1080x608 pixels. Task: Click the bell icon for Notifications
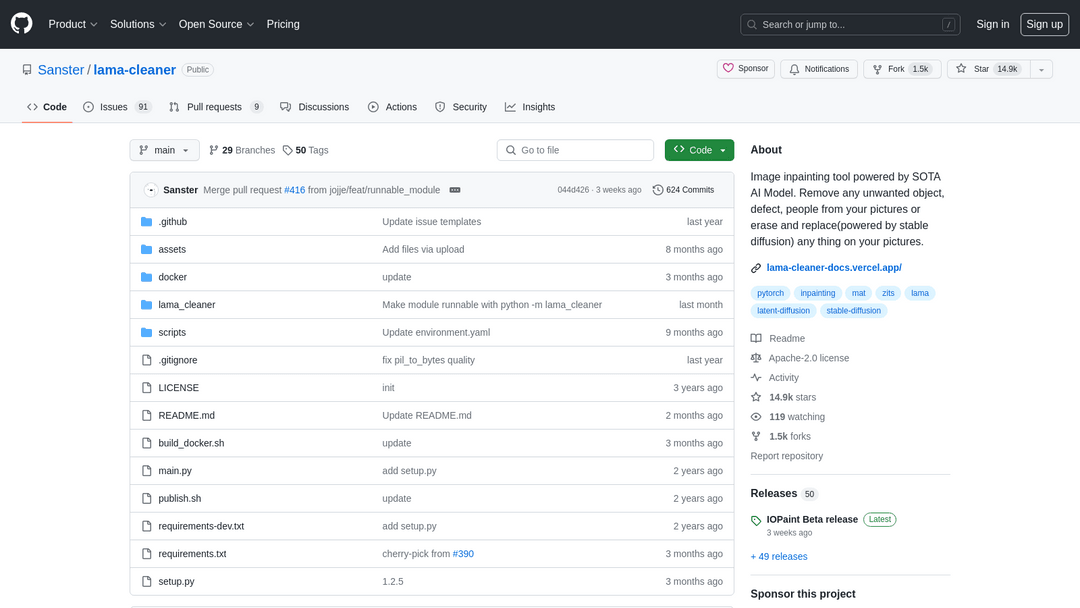coord(794,70)
